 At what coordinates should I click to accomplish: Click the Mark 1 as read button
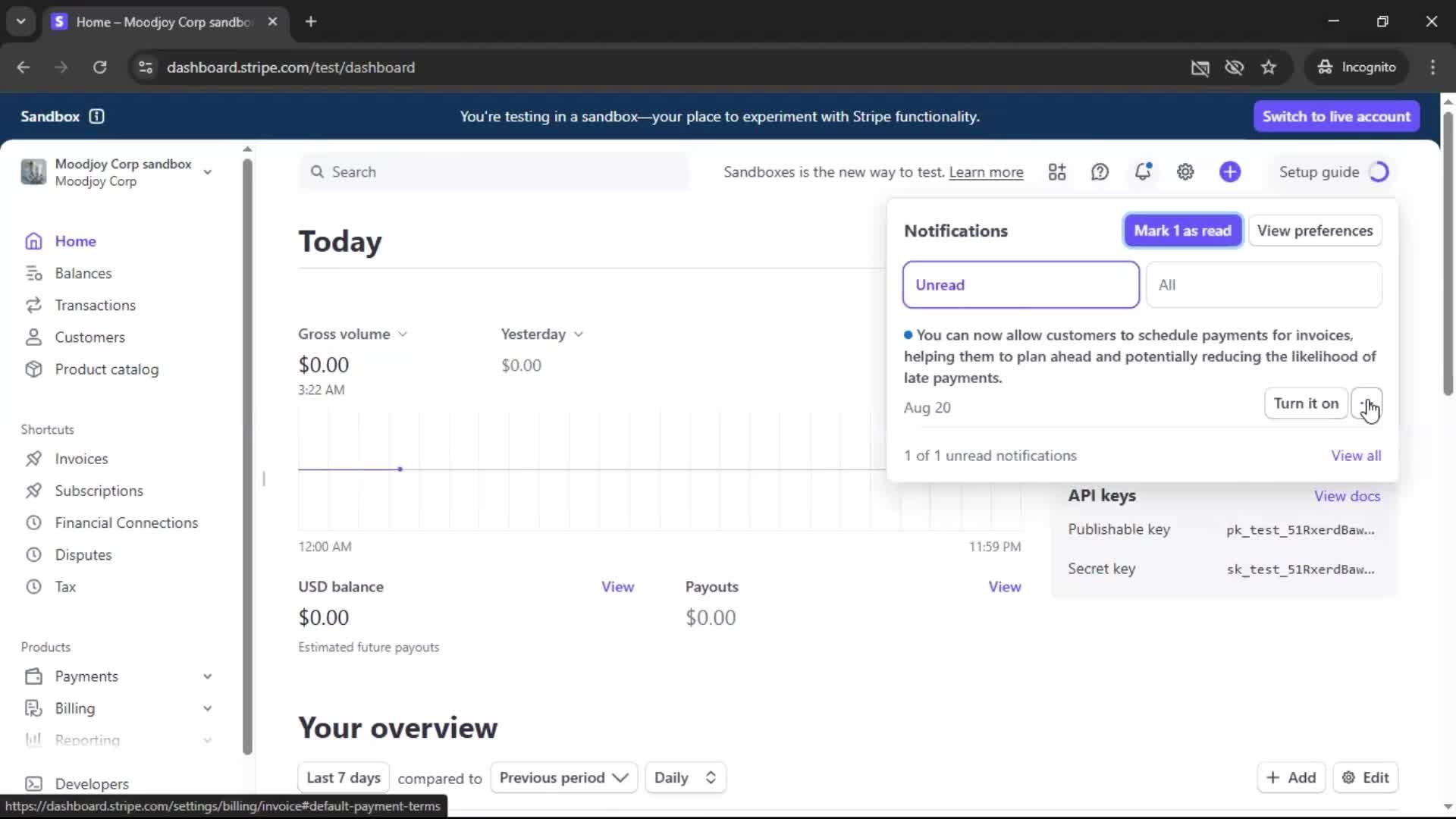[x=1182, y=231]
